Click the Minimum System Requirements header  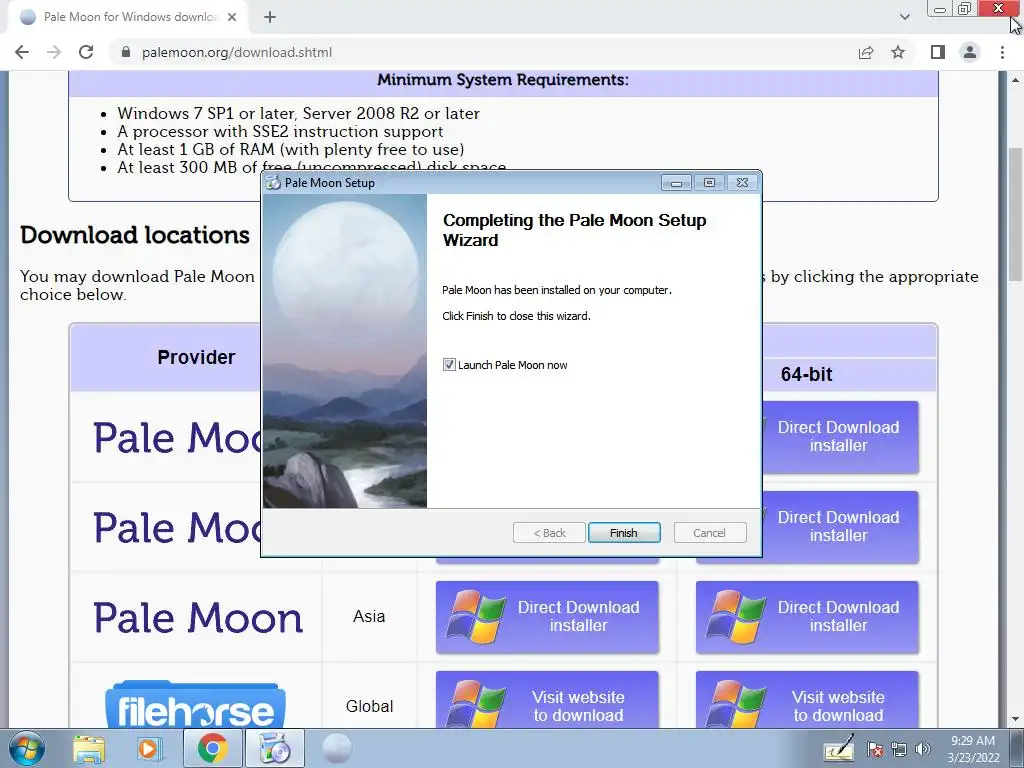click(x=503, y=80)
